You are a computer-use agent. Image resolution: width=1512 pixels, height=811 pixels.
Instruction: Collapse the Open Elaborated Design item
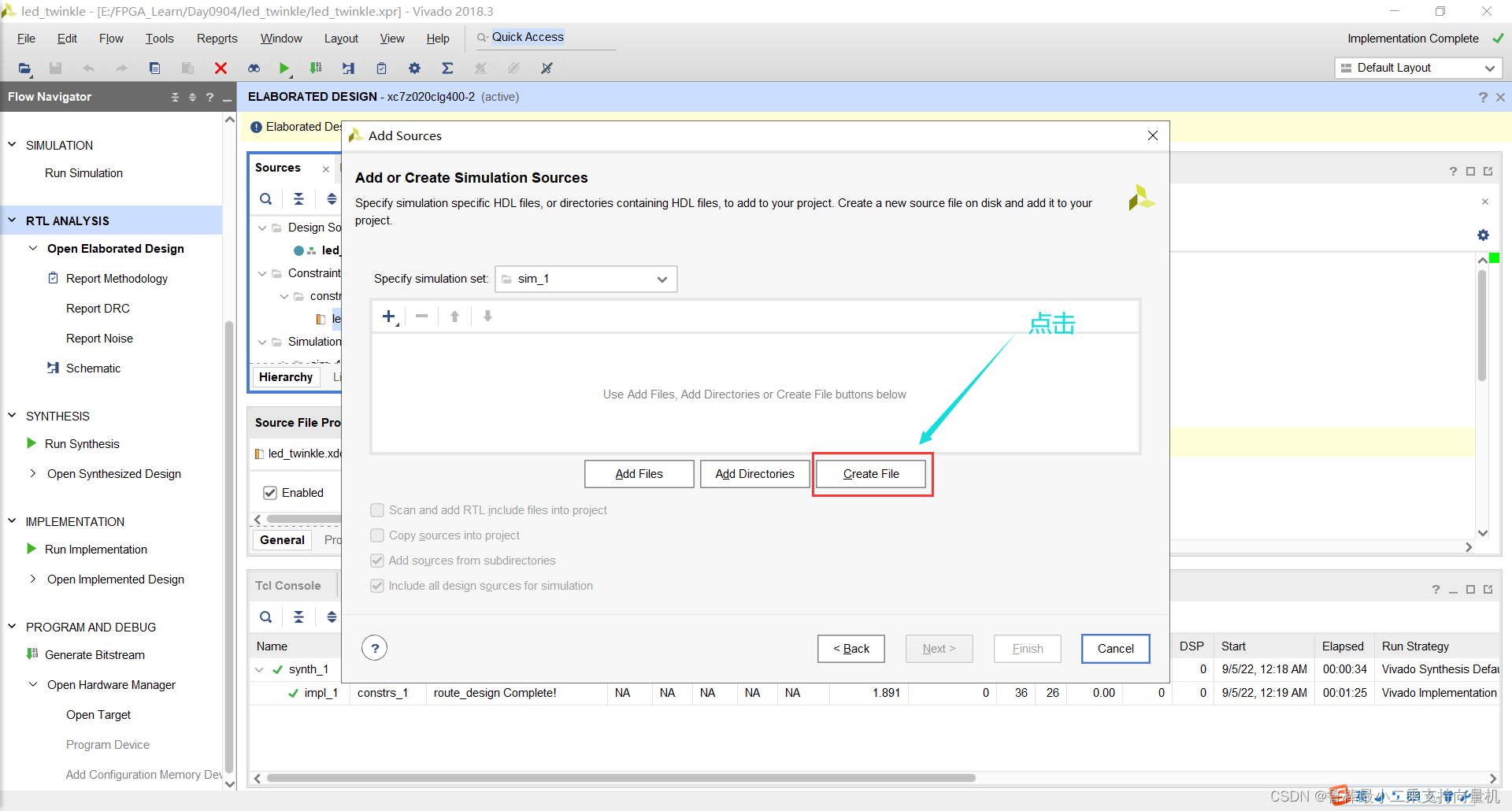[33, 248]
